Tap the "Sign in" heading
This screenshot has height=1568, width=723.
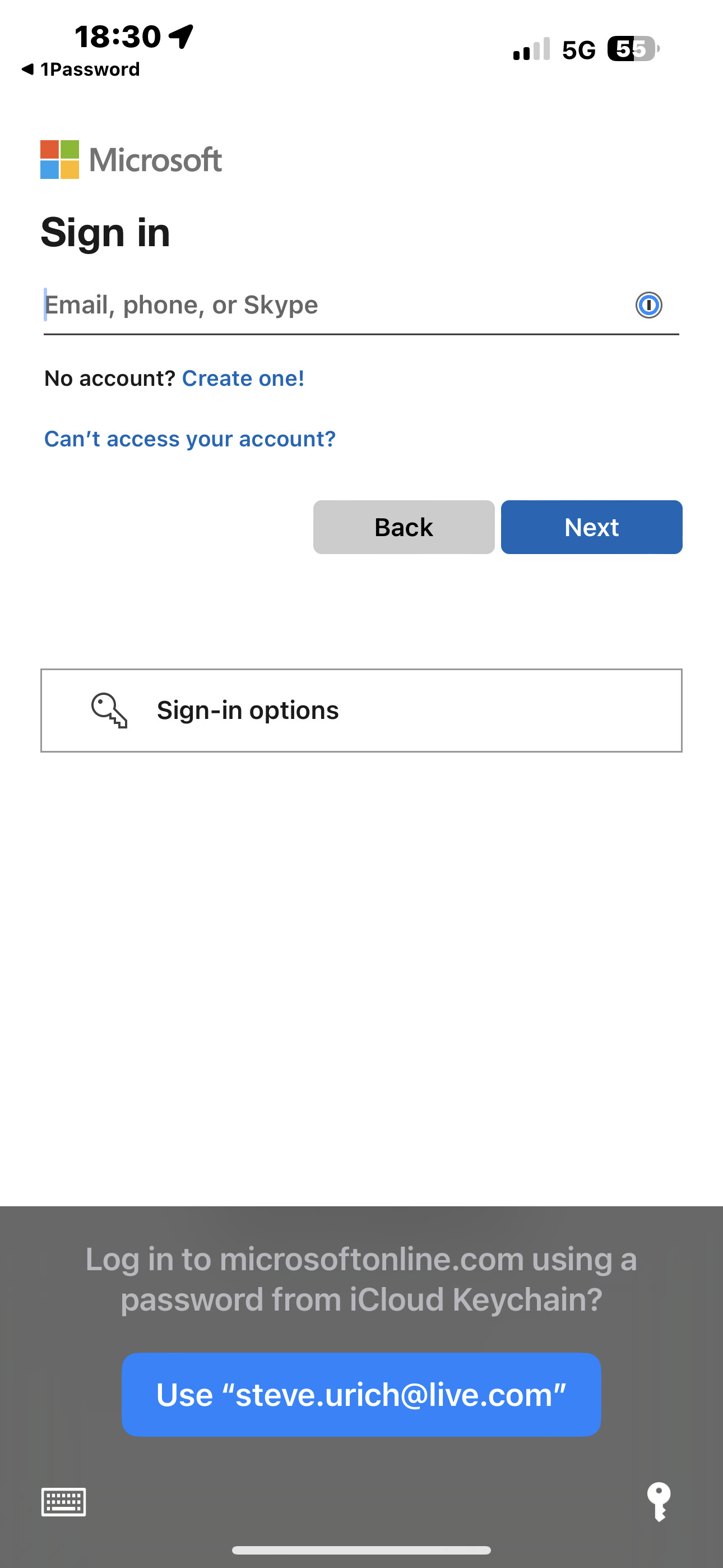[x=105, y=233]
